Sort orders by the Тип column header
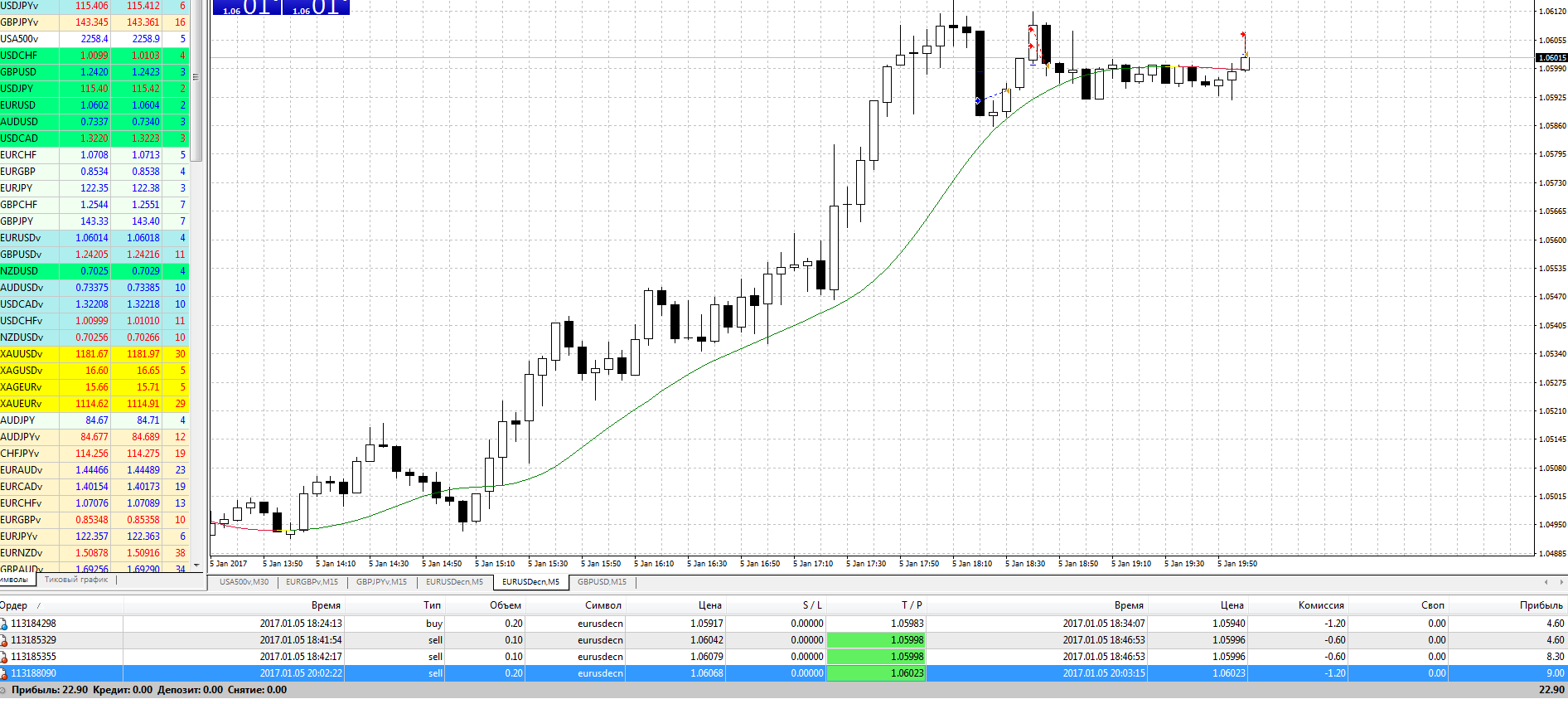The height and width of the screenshot is (704, 1568). pyautogui.click(x=395, y=605)
